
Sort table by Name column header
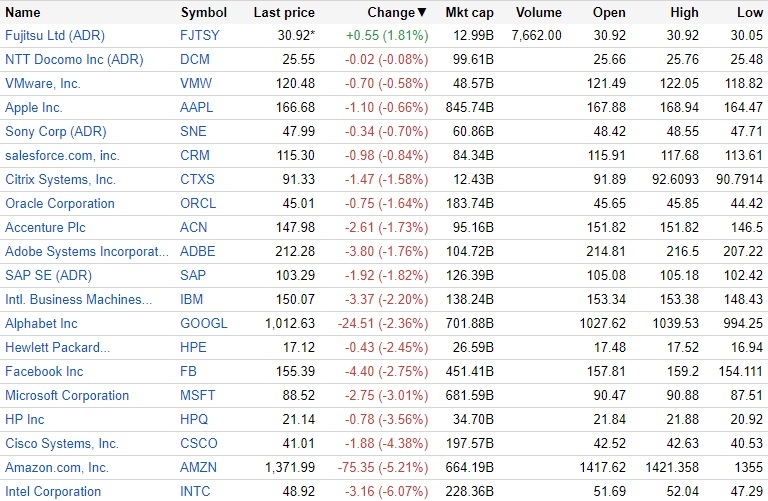[23, 13]
